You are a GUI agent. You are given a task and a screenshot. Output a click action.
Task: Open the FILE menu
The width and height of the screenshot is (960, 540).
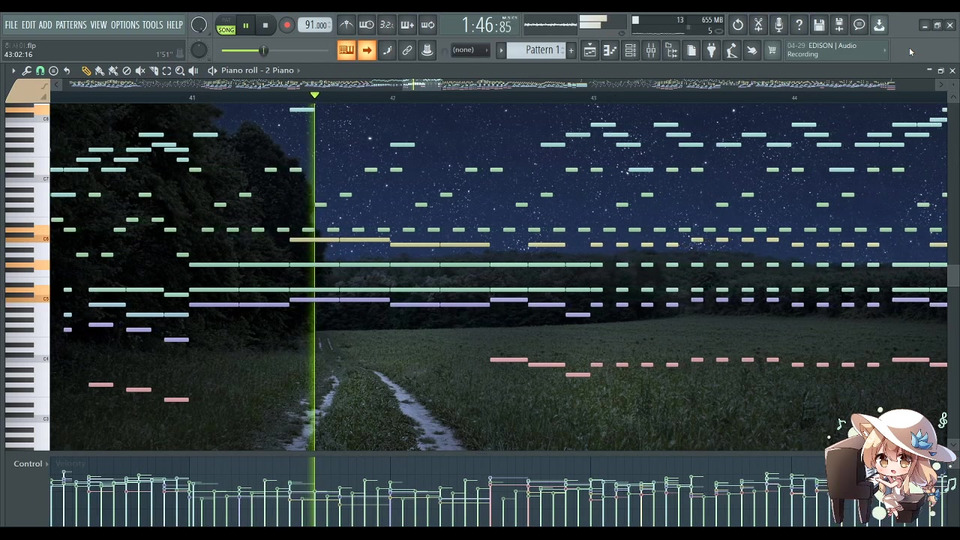11,25
